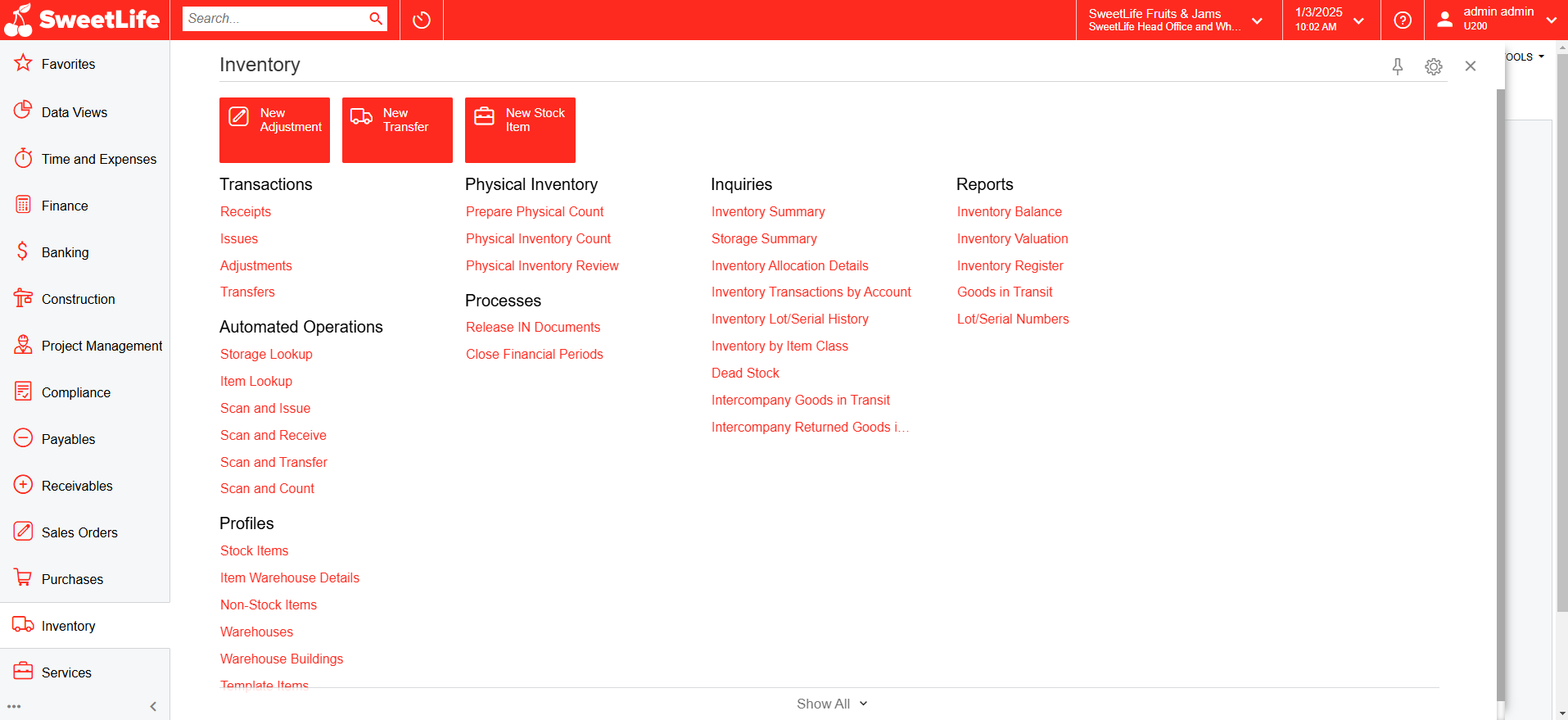The height and width of the screenshot is (720, 1568).
Task: Open Favorites in the sidebar
Action: point(68,64)
